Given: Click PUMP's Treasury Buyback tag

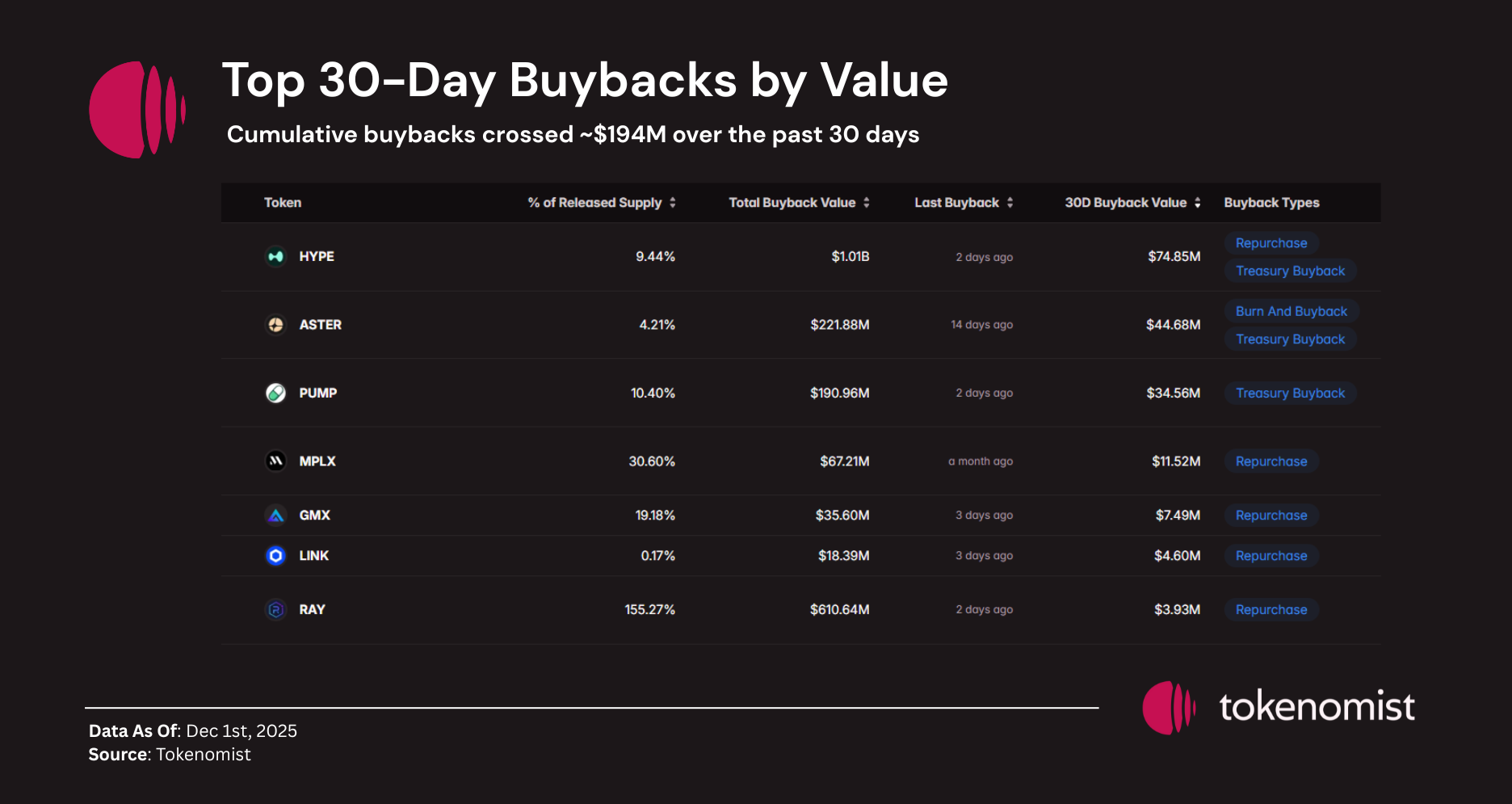Looking at the screenshot, I should [1290, 394].
